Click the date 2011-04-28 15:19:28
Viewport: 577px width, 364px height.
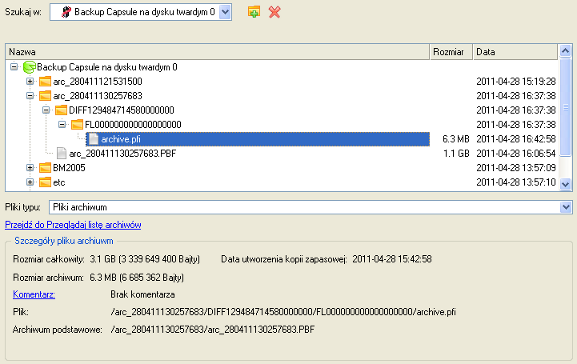516,81
